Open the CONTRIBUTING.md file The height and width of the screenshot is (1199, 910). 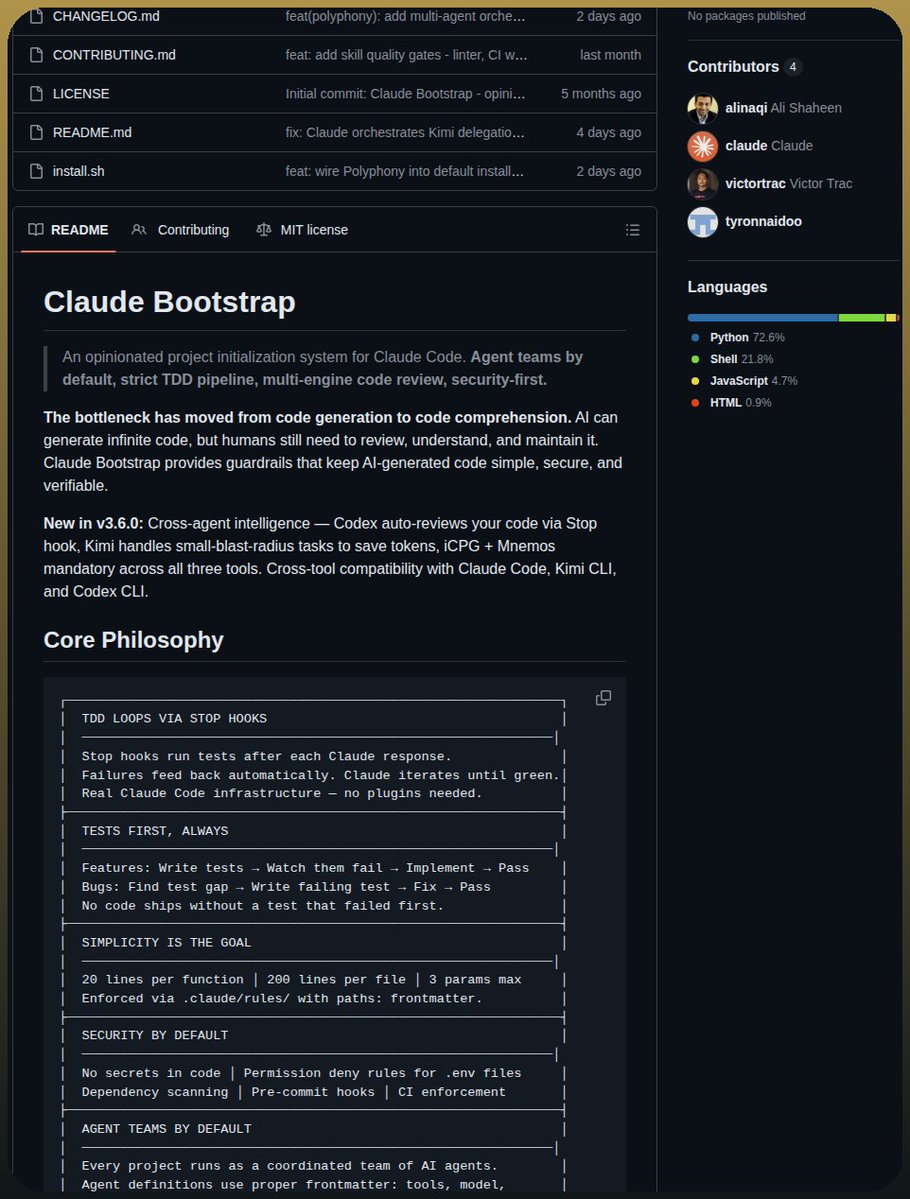tap(114, 55)
